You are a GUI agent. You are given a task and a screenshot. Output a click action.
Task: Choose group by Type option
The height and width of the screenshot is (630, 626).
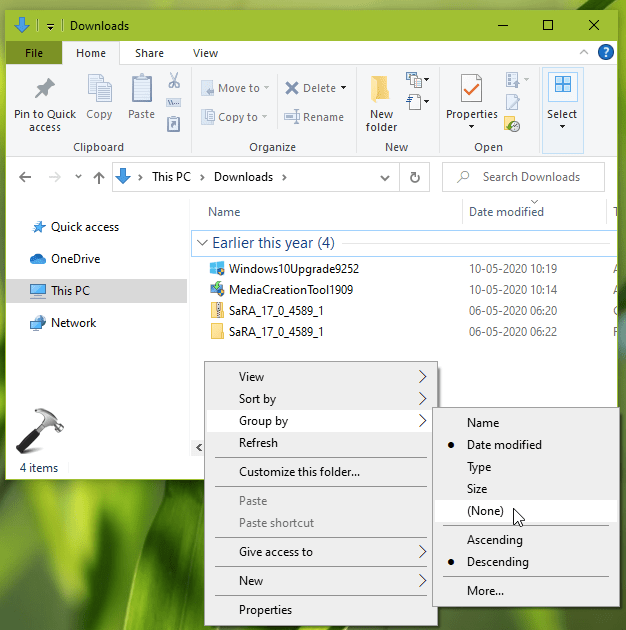[526, 467]
